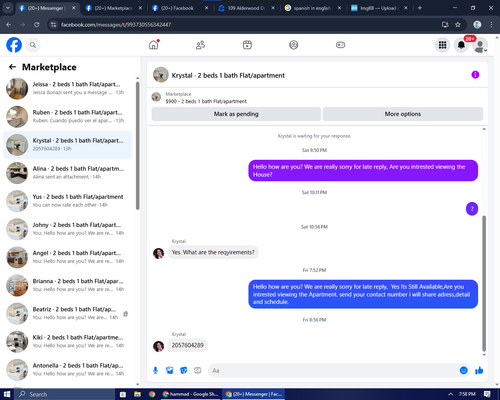This screenshot has width=500, height=400.
Task: Click Krystal's avatar next to phone number message
Action: [158, 346]
